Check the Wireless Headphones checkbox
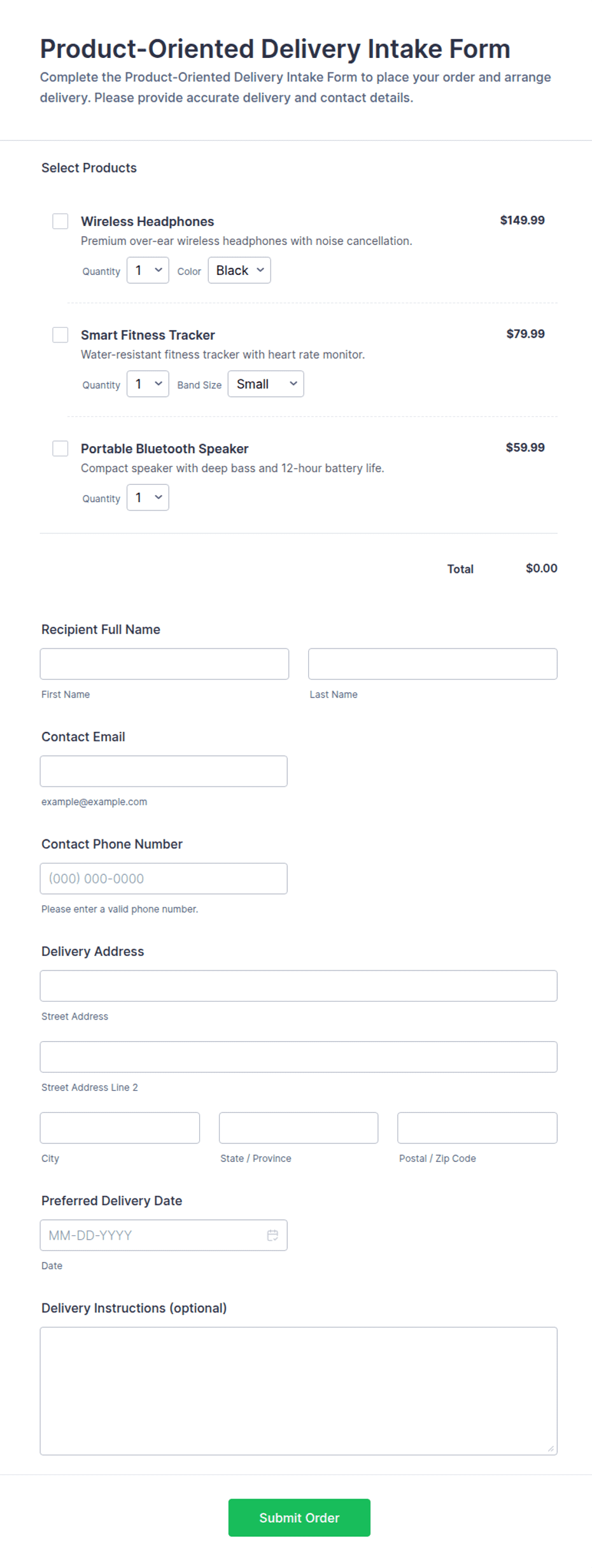 click(60, 221)
